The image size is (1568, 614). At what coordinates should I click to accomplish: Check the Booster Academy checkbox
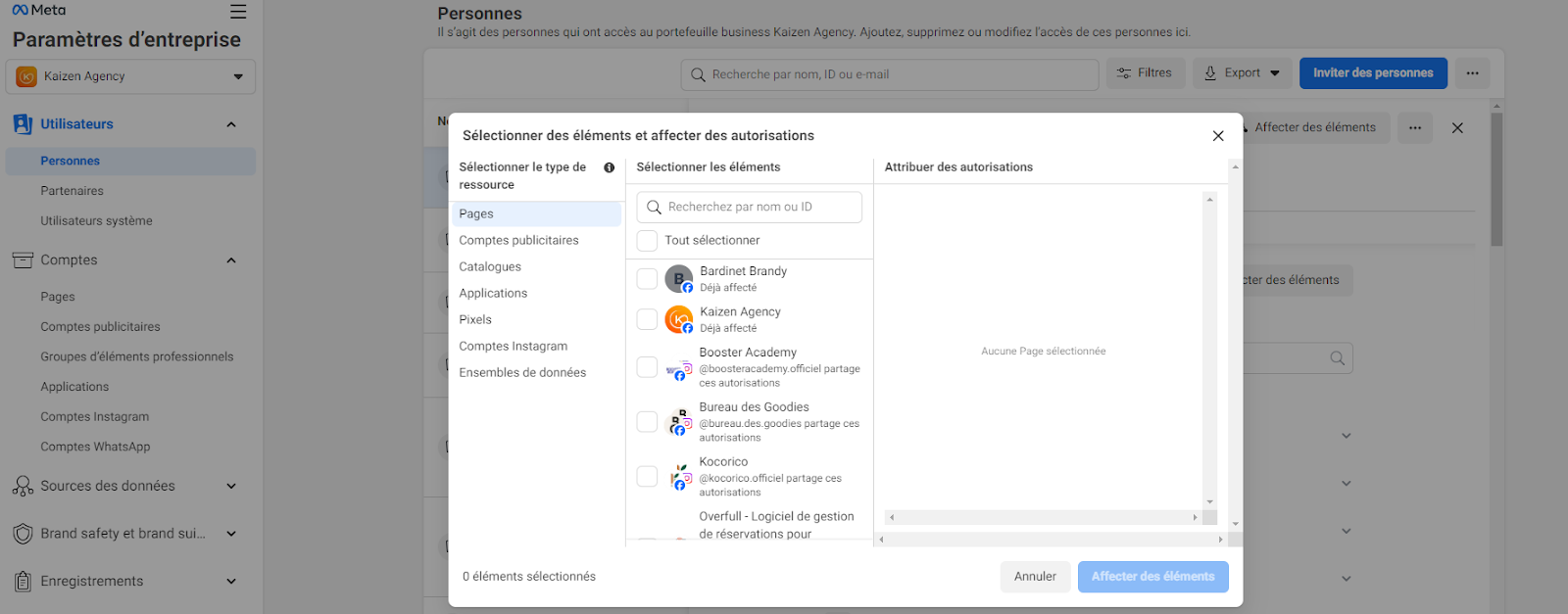(647, 367)
